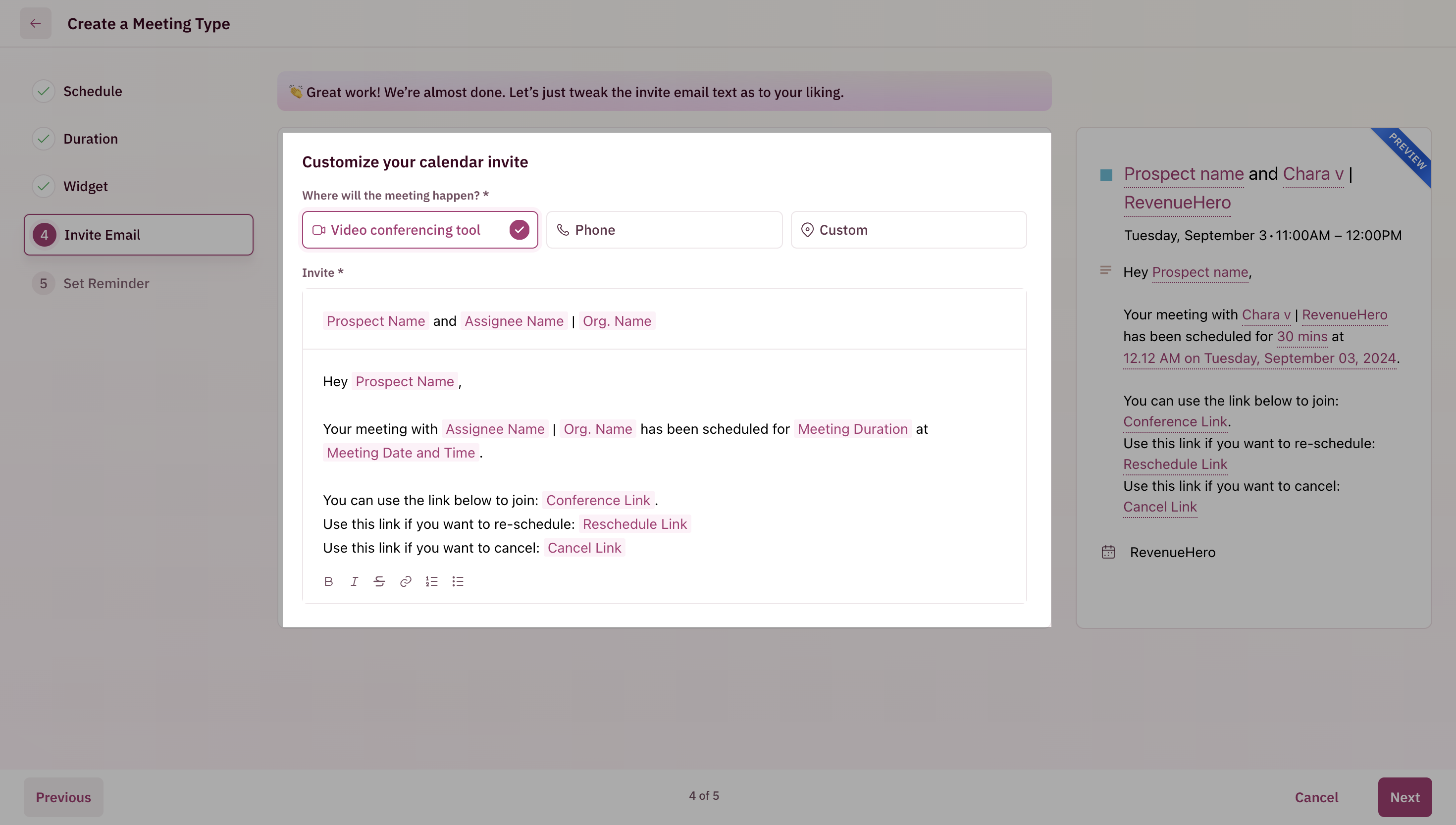The width and height of the screenshot is (1456, 825).
Task: Select Video conferencing tool as meeting location
Action: pos(420,230)
